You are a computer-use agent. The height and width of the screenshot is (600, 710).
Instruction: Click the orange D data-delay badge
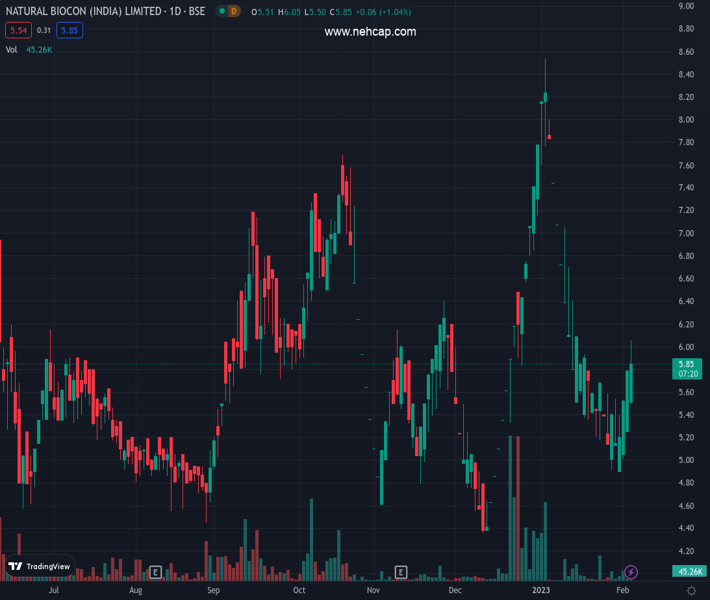pos(234,11)
